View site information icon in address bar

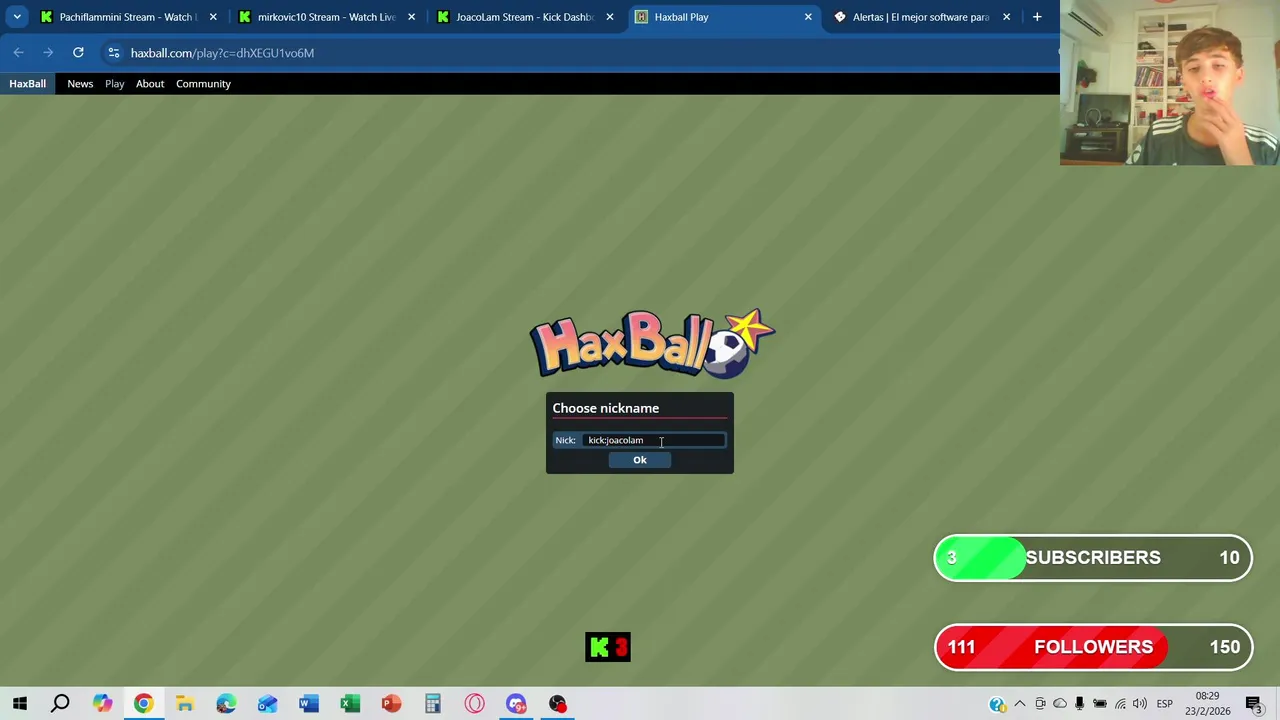coord(114,53)
